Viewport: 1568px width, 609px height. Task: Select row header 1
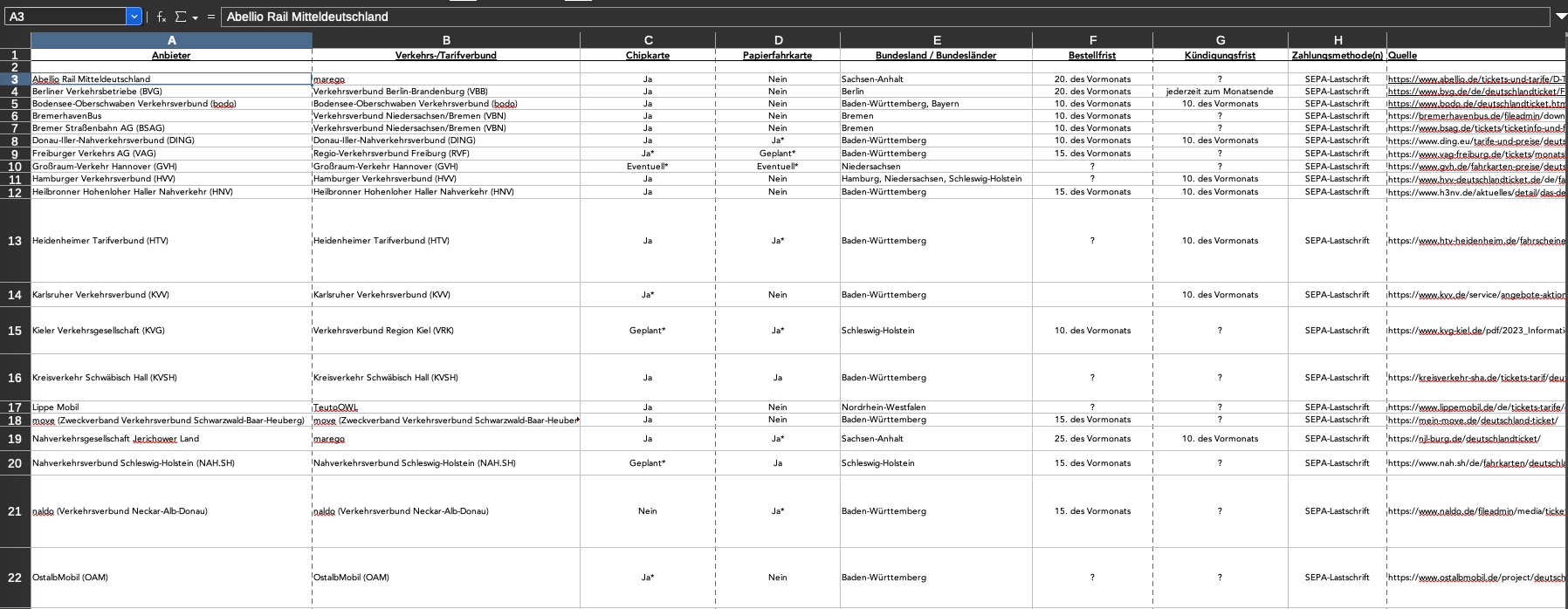pyautogui.click(x=15, y=55)
